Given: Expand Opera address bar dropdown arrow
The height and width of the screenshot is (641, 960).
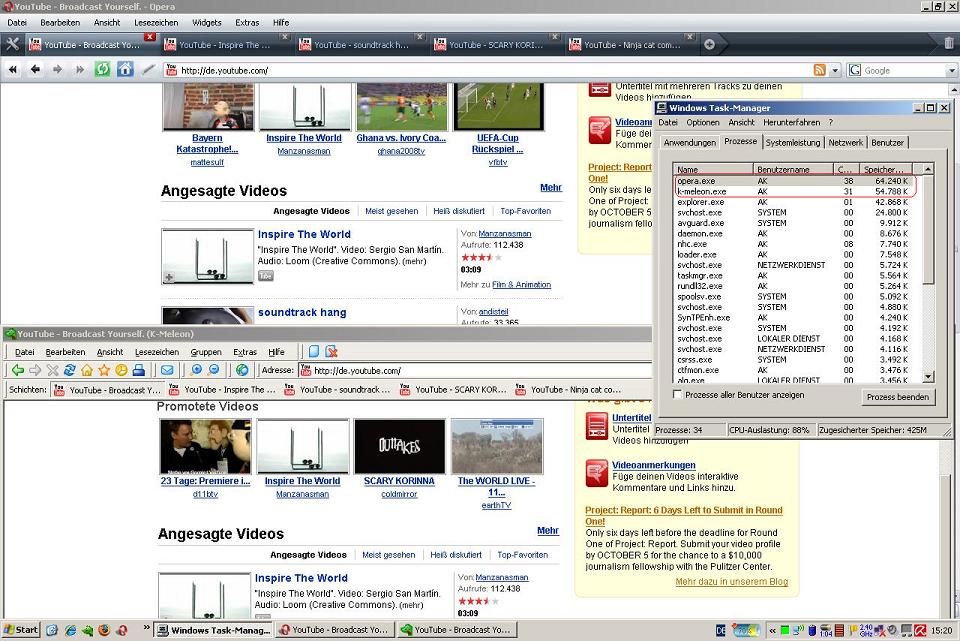Looking at the screenshot, I should (834, 70).
